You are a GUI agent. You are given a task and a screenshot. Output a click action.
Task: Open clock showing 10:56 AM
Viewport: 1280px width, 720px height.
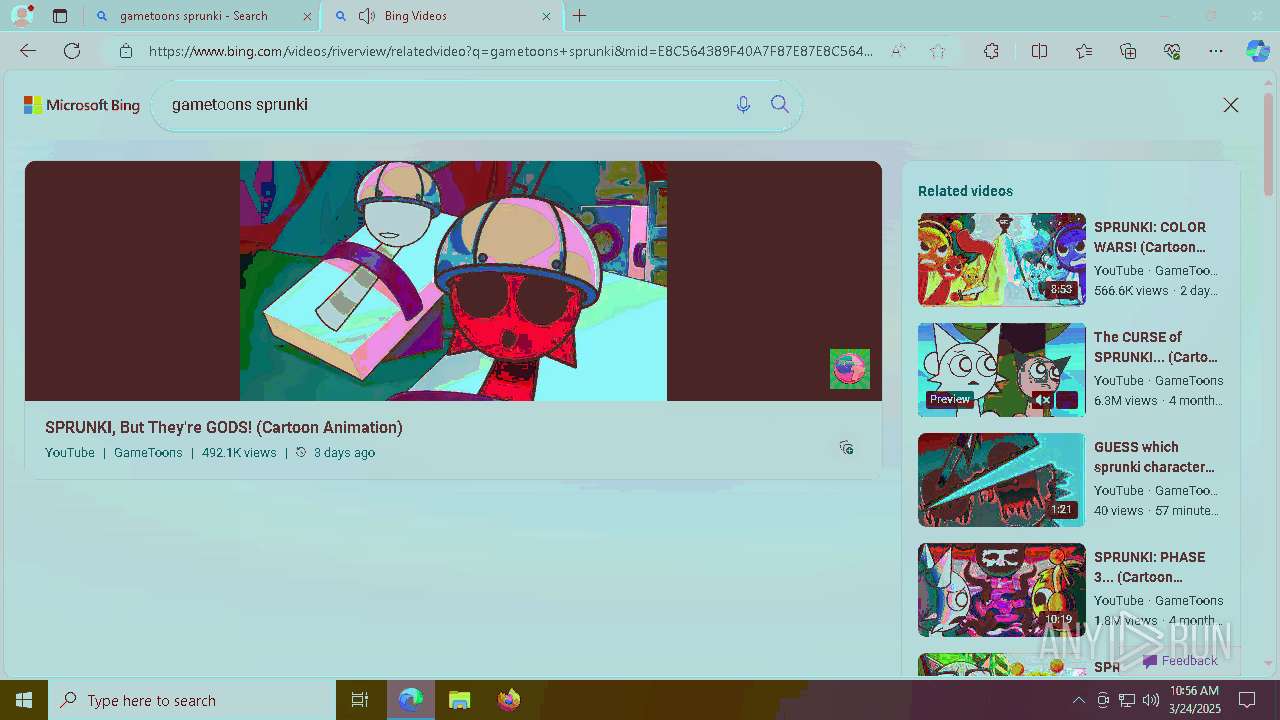tap(1195, 700)
